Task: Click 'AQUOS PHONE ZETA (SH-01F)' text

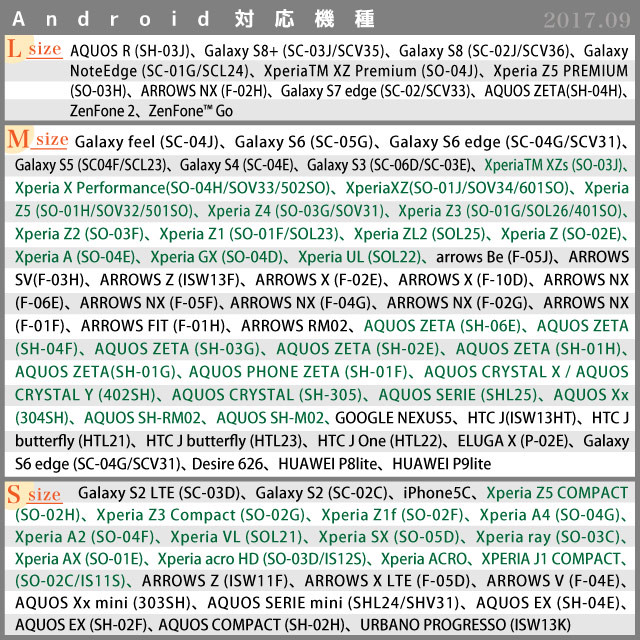Action: click(298, 372)
